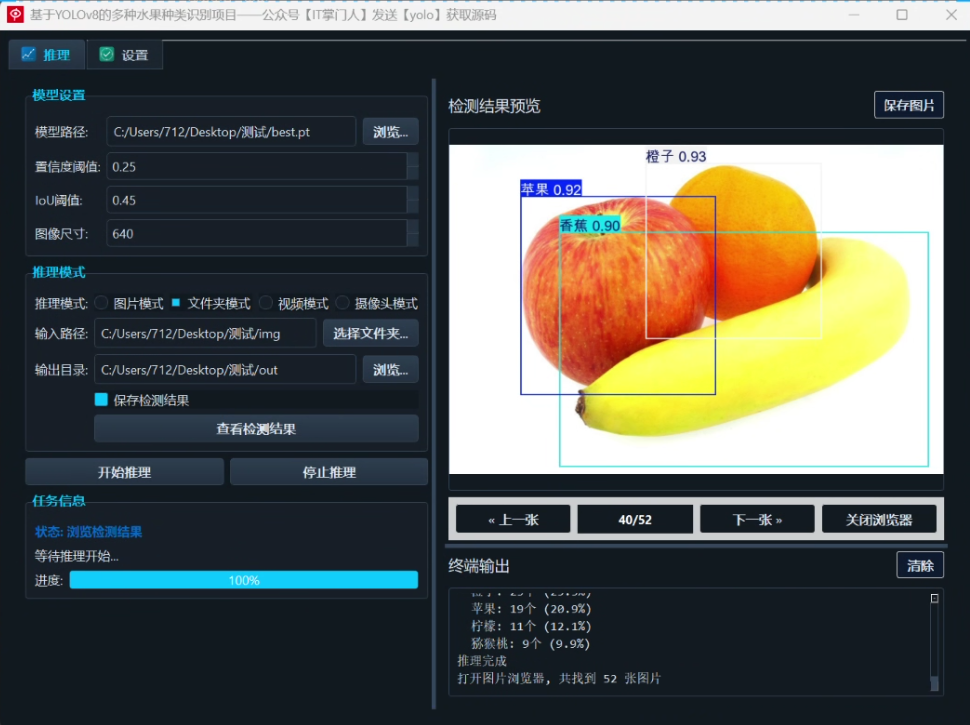Image resolution: width=970 pixels, height=725 pixels.
Task: Click terminal line 柠檬: 11个 (12.1%)
Action: click(531, 626)
